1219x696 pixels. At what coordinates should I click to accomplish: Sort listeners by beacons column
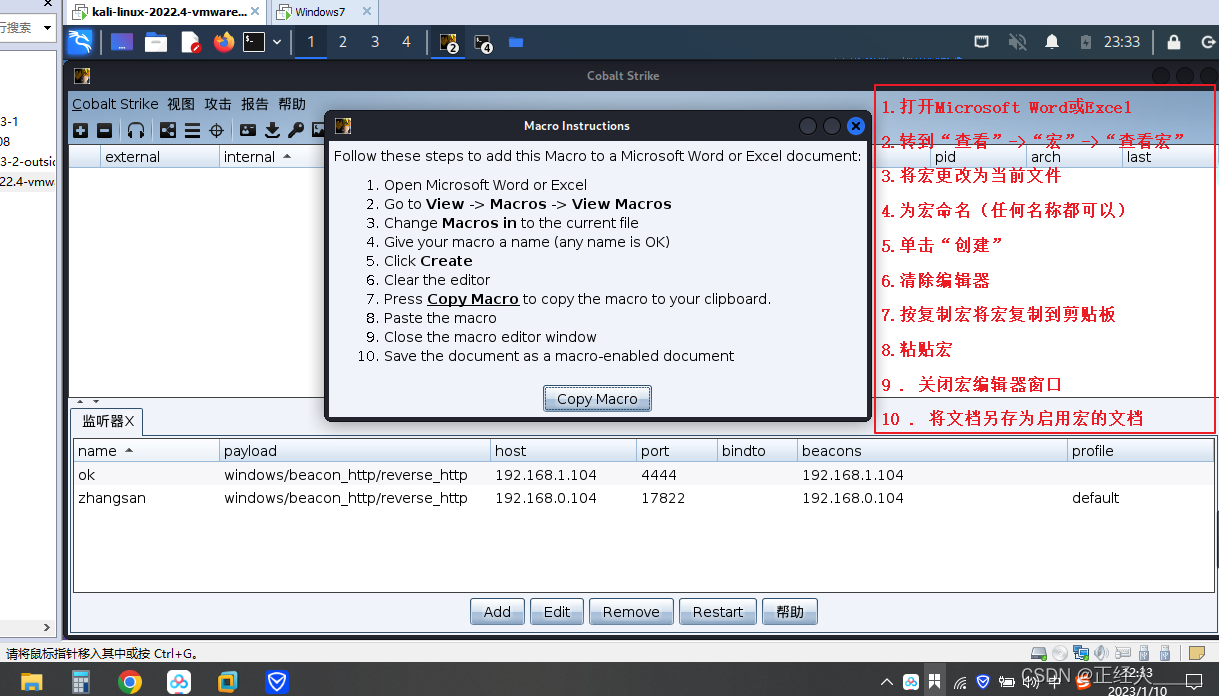932,451
